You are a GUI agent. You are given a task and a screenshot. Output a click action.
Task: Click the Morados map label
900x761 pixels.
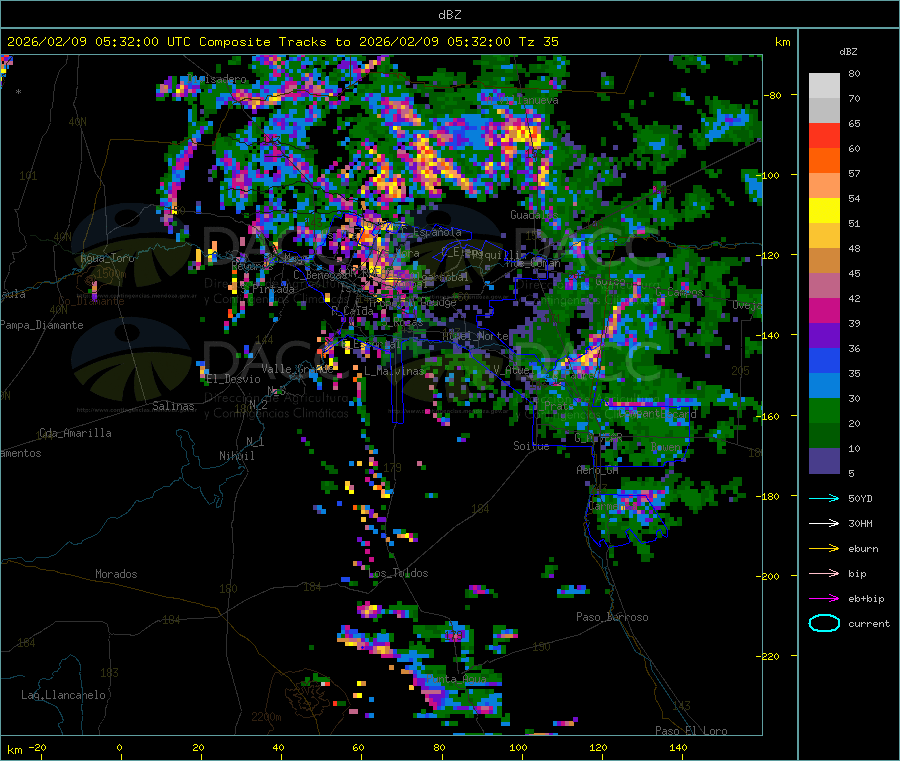tap(116, 574)
